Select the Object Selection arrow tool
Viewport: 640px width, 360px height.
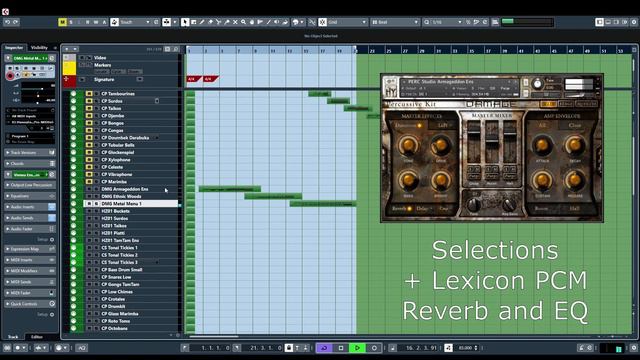pyautogui.click(x=185, y=22)
